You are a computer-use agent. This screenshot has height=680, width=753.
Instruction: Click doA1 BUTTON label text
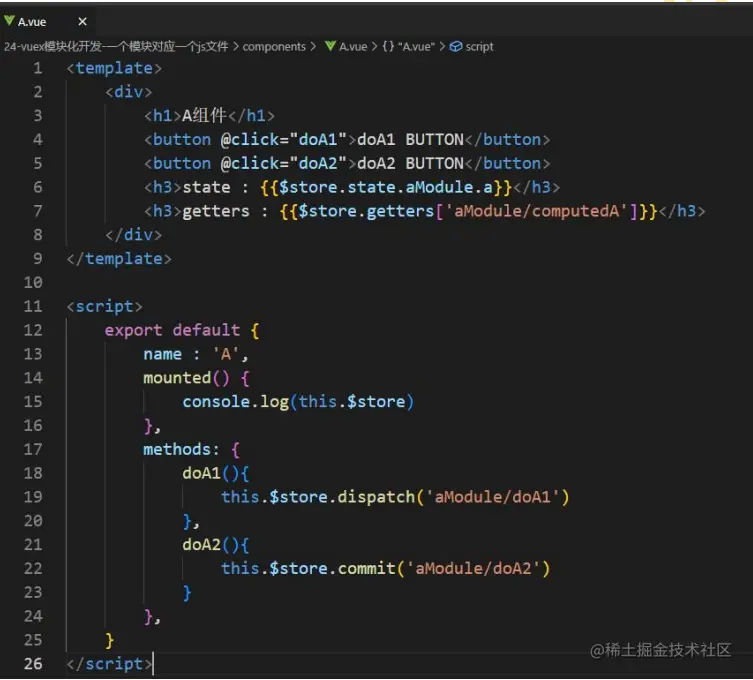411,140
